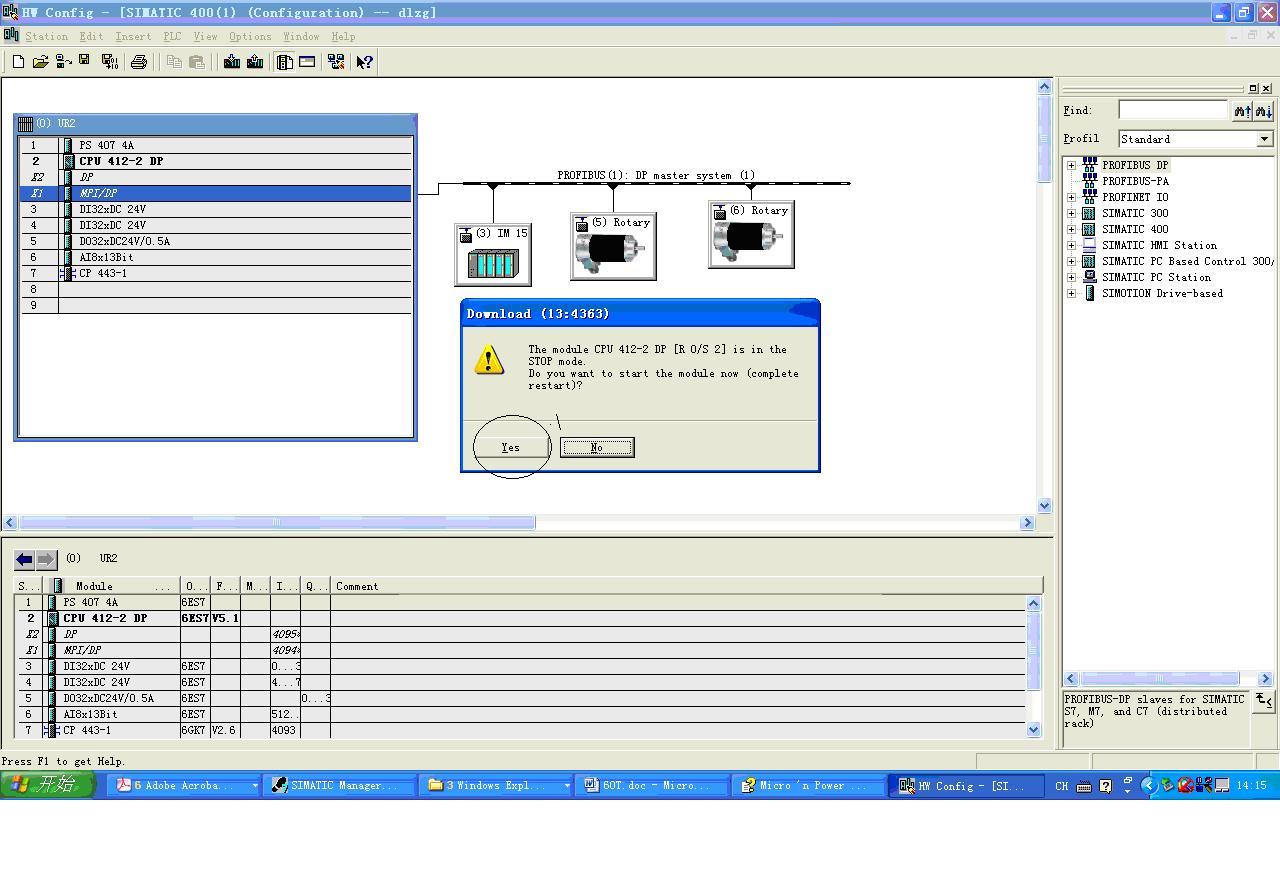
Task: Click inside the Find input field
Action: (x=1173, y=110)
